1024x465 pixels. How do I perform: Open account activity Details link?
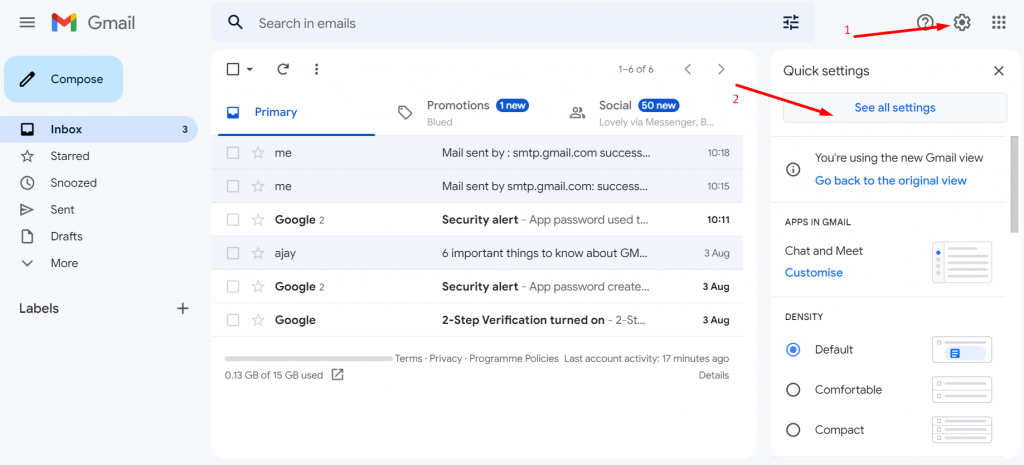point(714,376)
